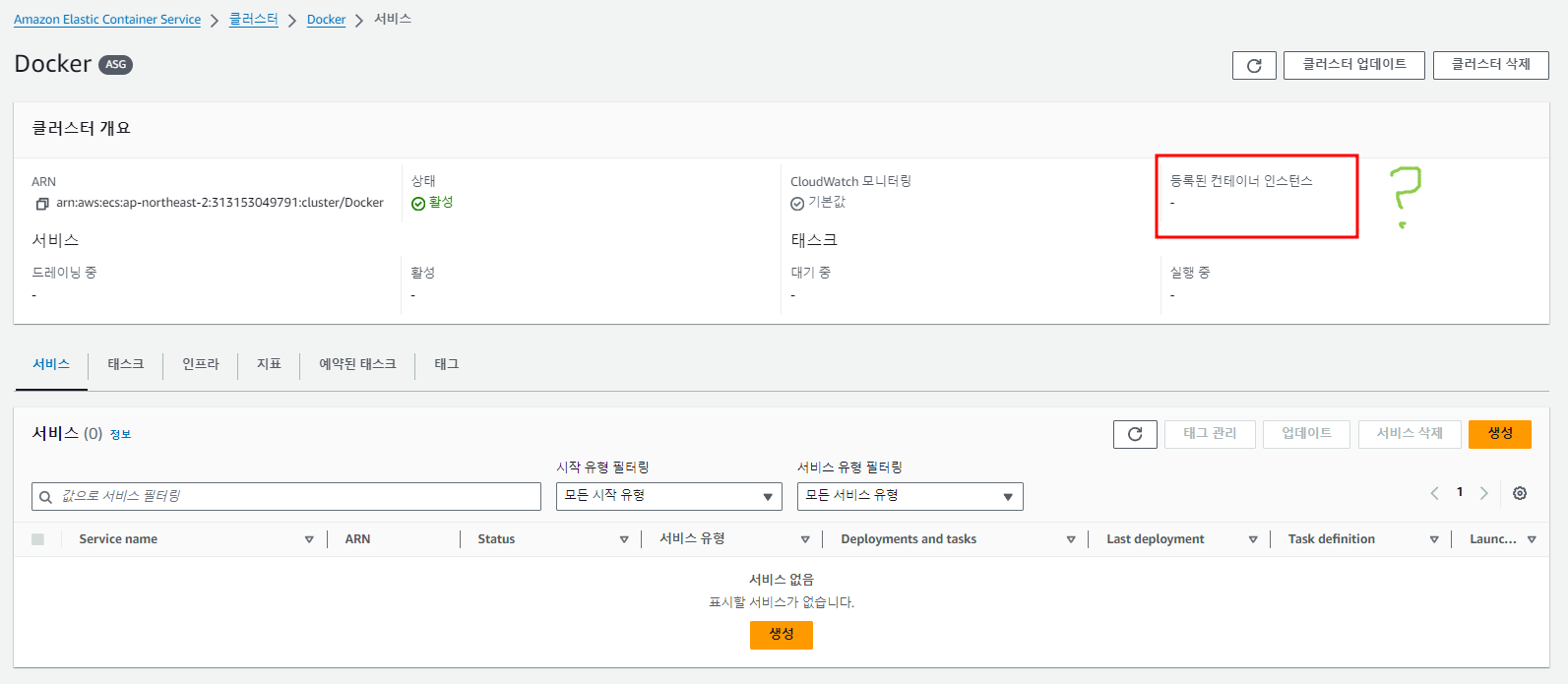Click page number 1 in pagination
The width and height of the screenshot is (1568, 684).
1460,492
